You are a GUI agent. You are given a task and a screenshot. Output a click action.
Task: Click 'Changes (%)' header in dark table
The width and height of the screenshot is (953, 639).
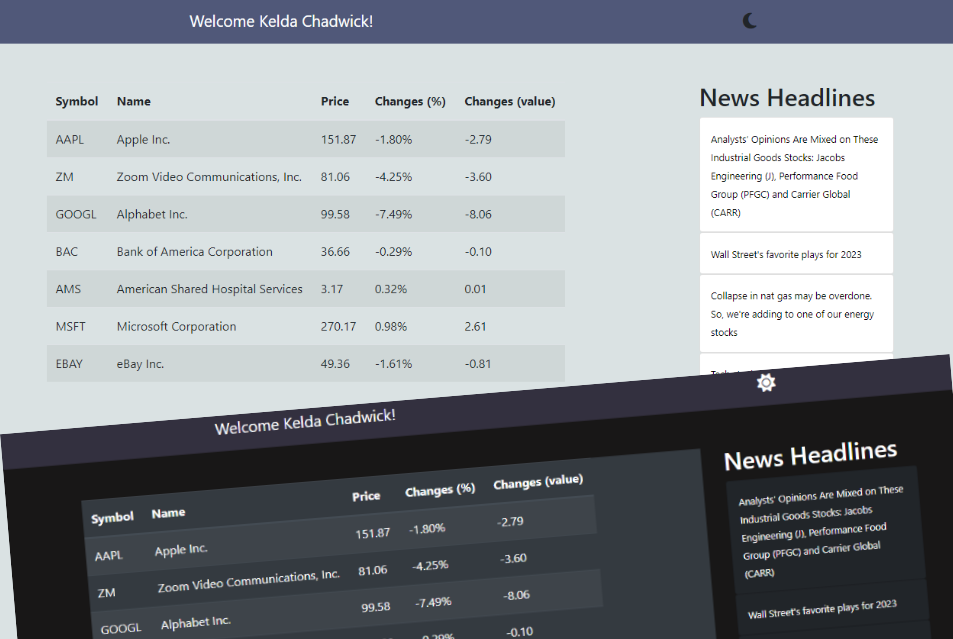click(440, 489)
